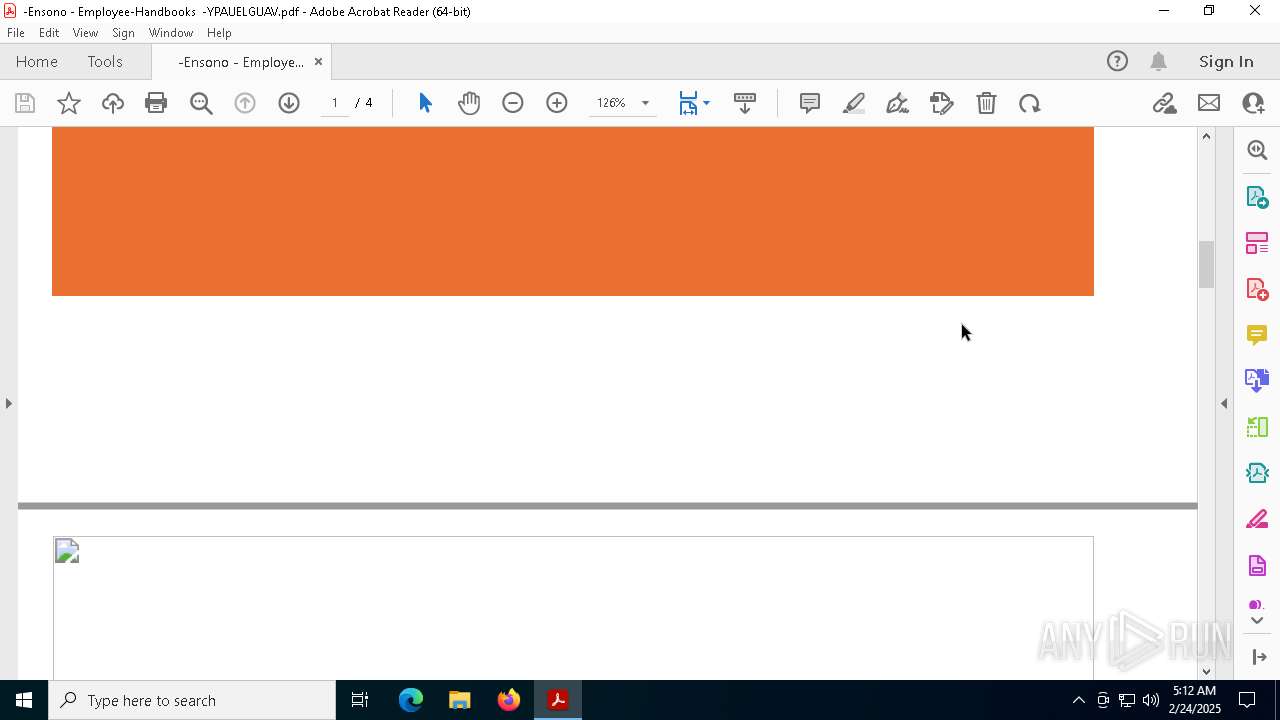Expand the right tools pane arrow at bottom
This screenshot has height=720, width=1280.
click(x=1259, y=657)
